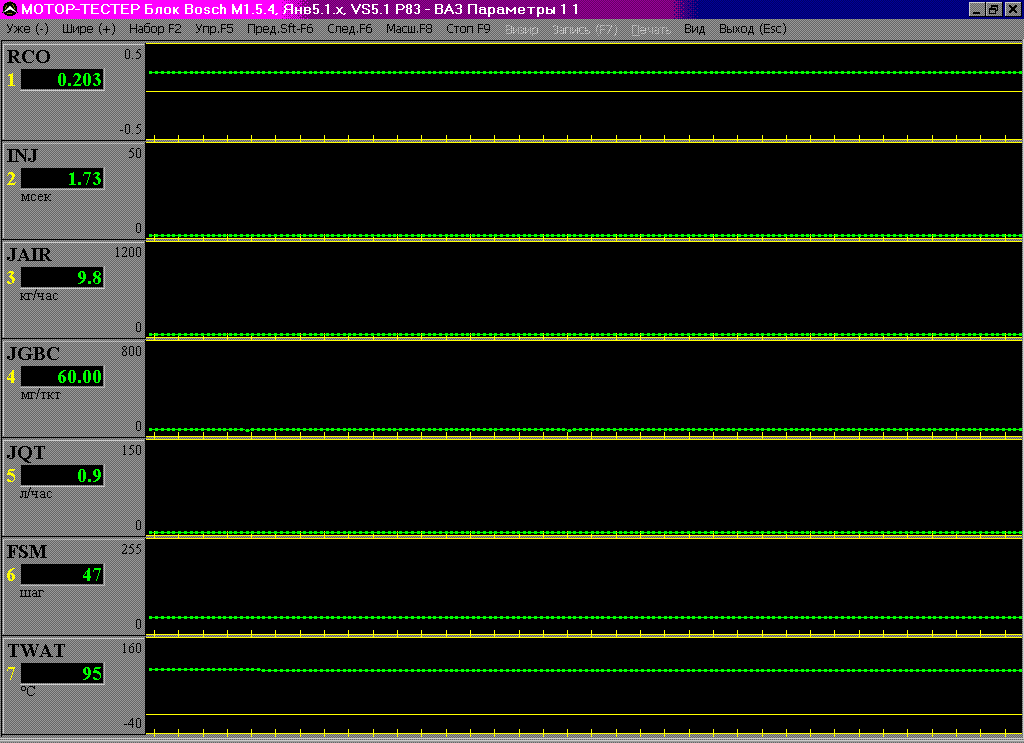Click the мг/ткт unit under JGBC
This screenshot has height=743, width=1024.
[40, 395]
